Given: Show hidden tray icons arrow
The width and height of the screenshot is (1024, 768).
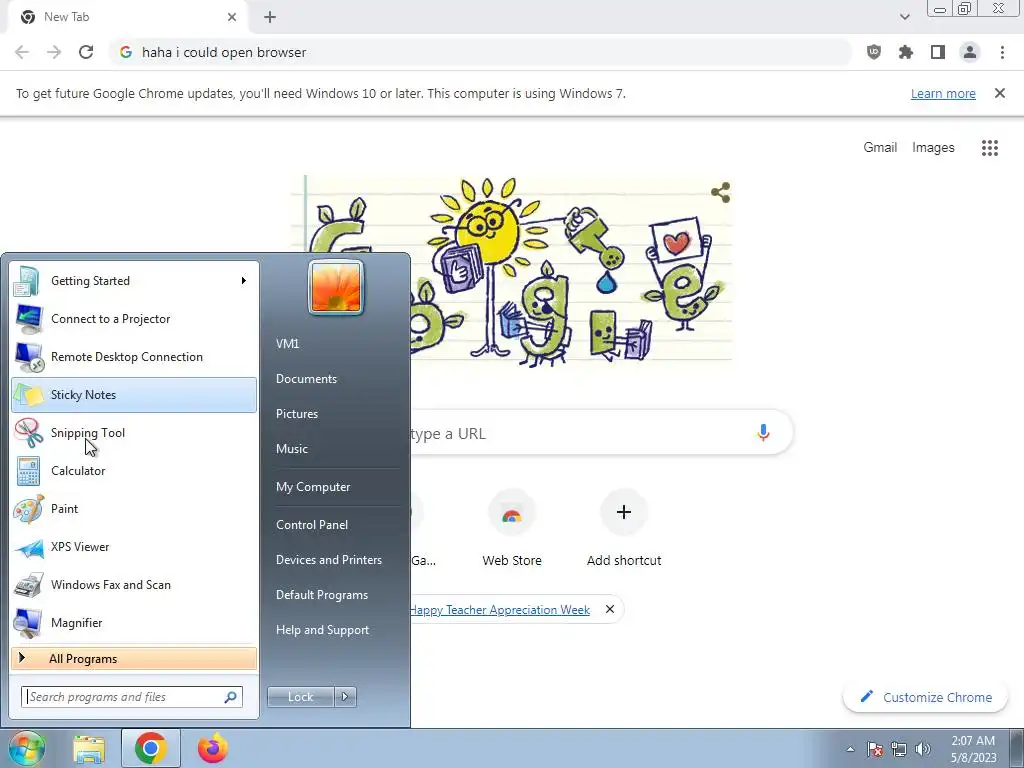Looking at the screenshot, I should pos(850,749).
